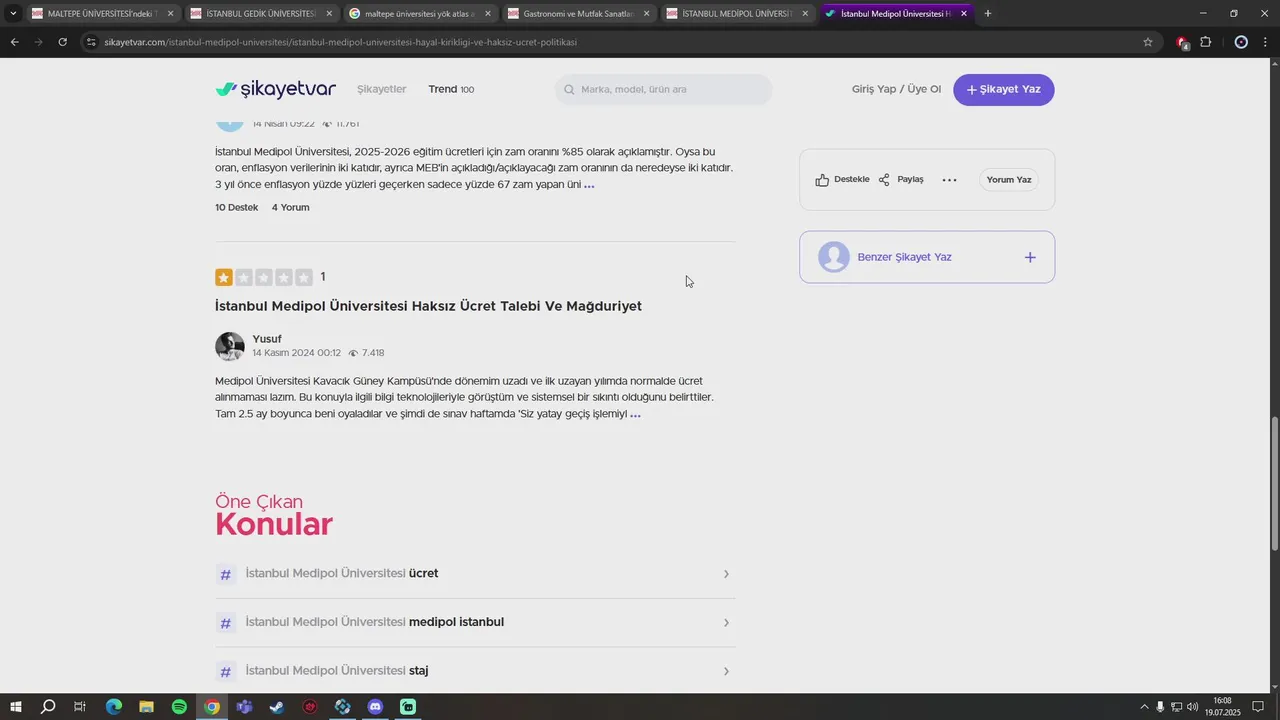Viewport: 1280px width, 720px height.
Task: Open the Trend 100 menu item
Action: (x=451, y=89)
